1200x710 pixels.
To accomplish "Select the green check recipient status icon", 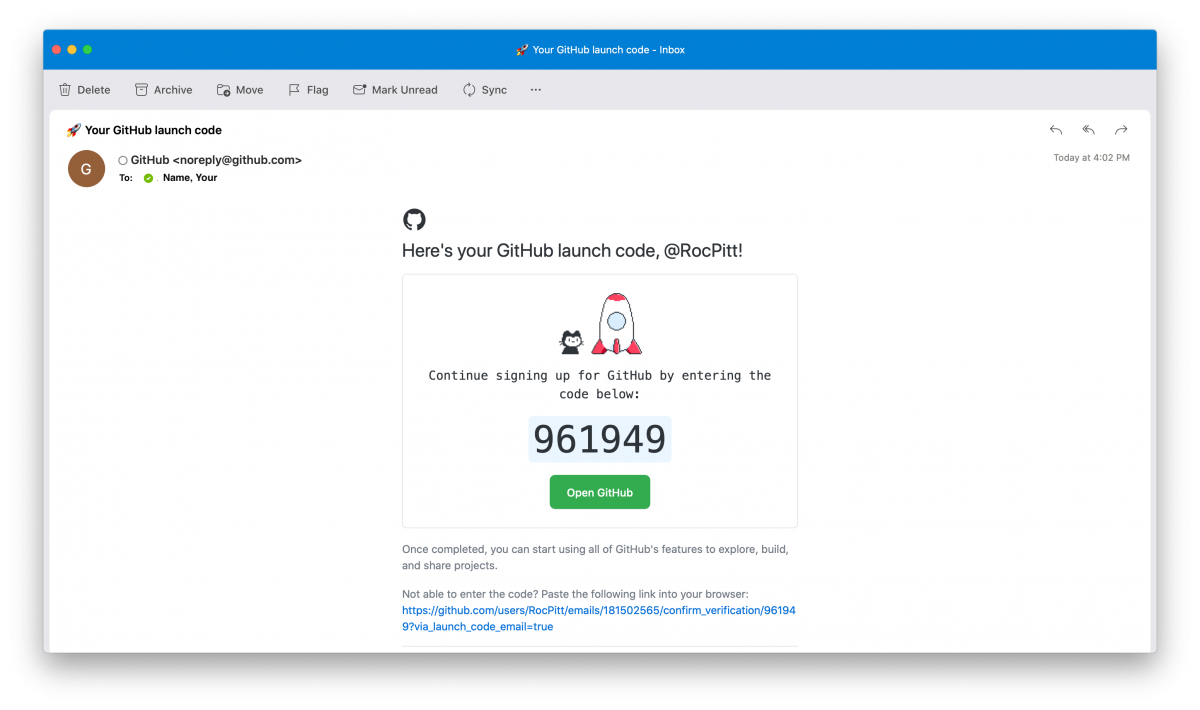I will click(x=148, y=178).
